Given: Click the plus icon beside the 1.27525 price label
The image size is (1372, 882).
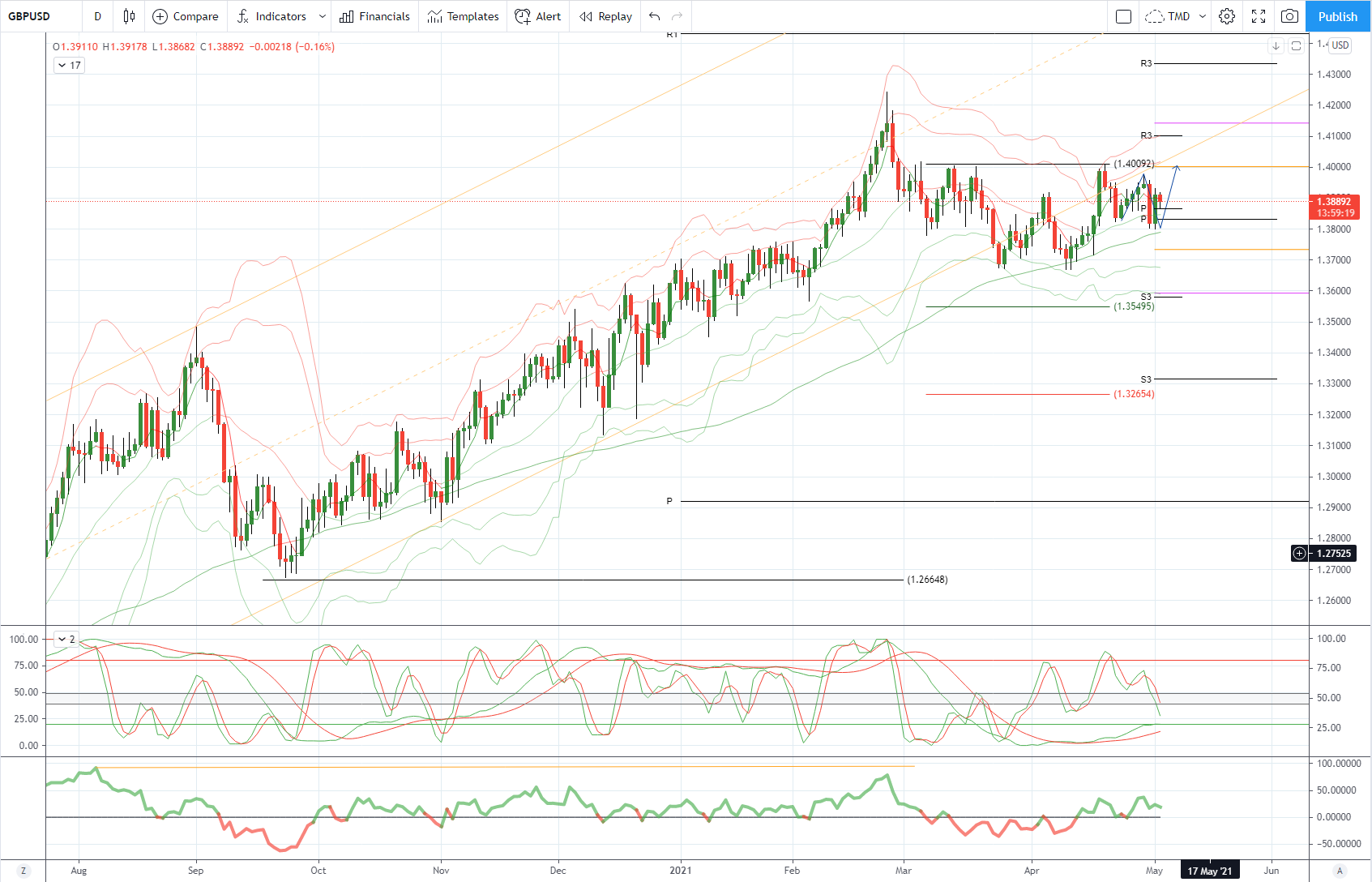Looking at the screenshot, I should pos(1300,554).
